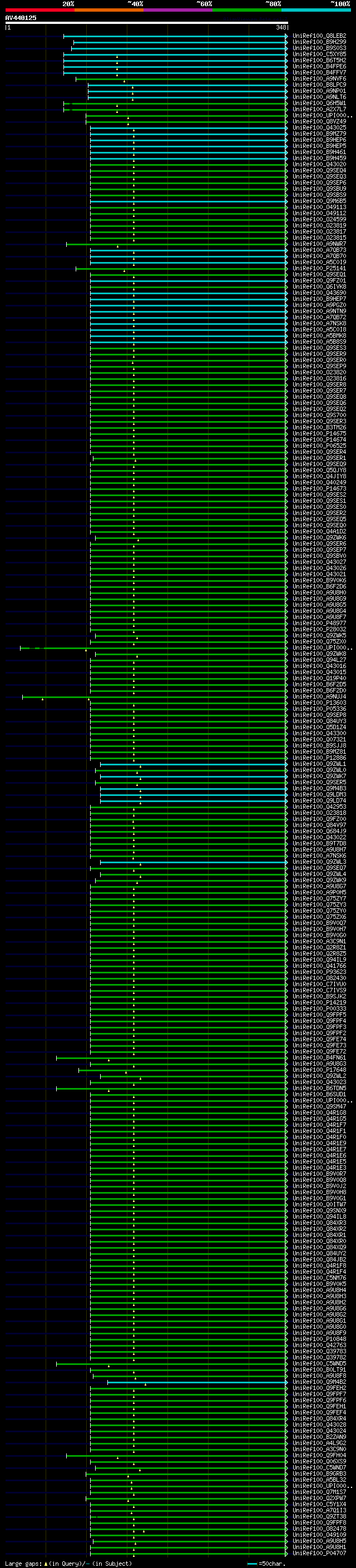Open the UniRef100_B4FPE6 entry
The height and width of the screenshot is (1568, 356).
(x=319, y=66)
